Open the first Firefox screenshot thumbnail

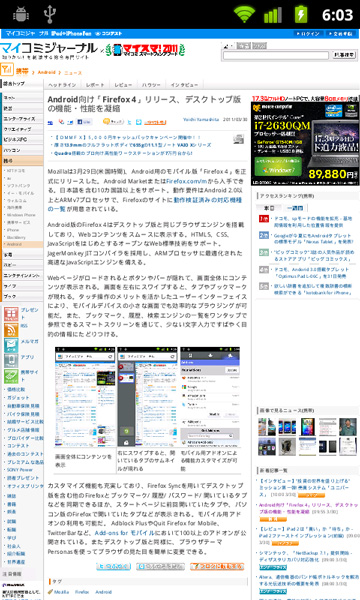click(x=85, y=396)
